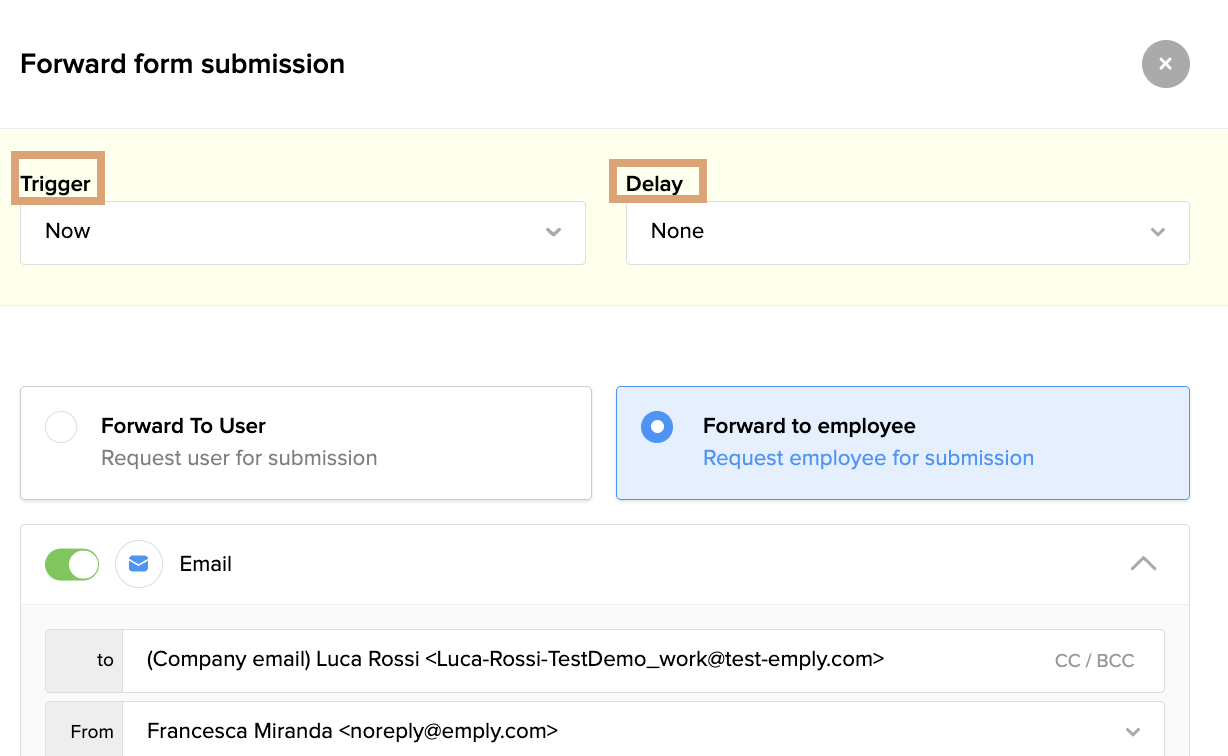The width and height of the screenshot is (1228, 756).
Task: Click the chevron arrow in the Trigger field
Action: coord(553,232)
